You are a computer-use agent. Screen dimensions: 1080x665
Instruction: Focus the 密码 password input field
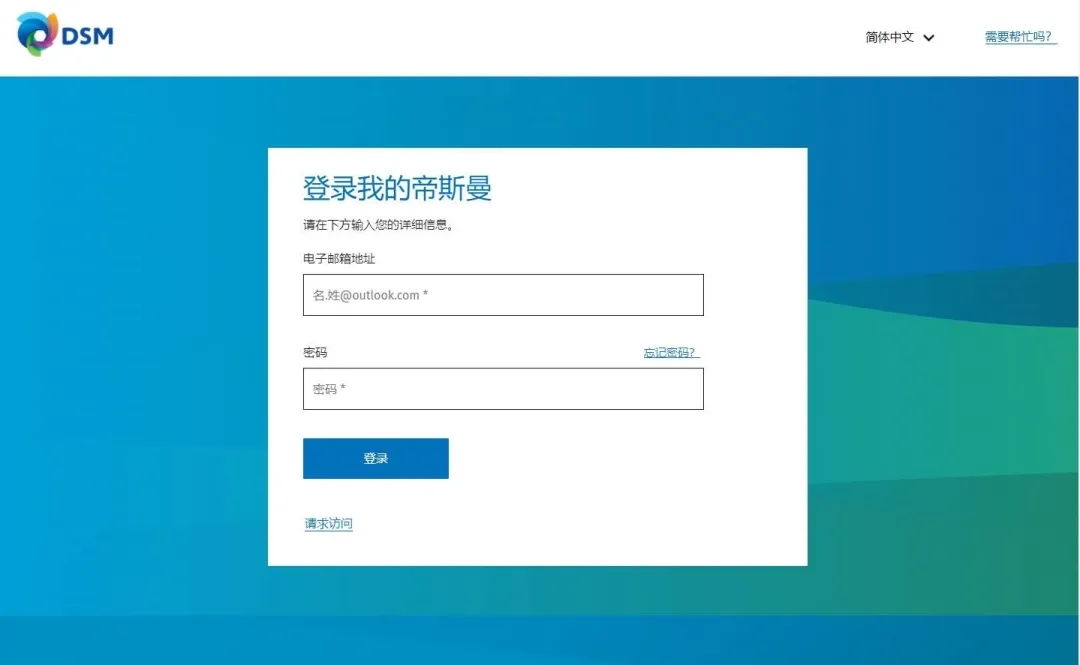(x=503, y=389)
